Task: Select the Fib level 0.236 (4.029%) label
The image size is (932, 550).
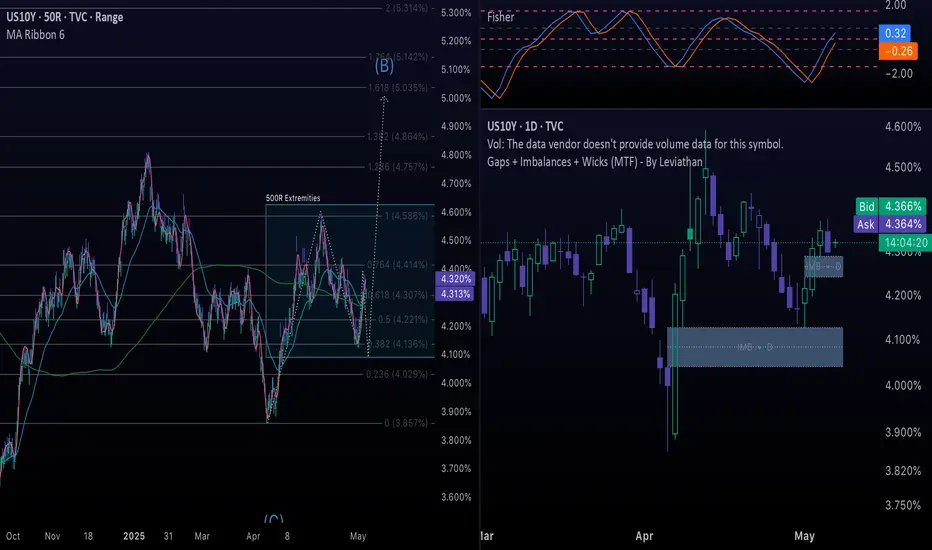Action: (396, 374)
